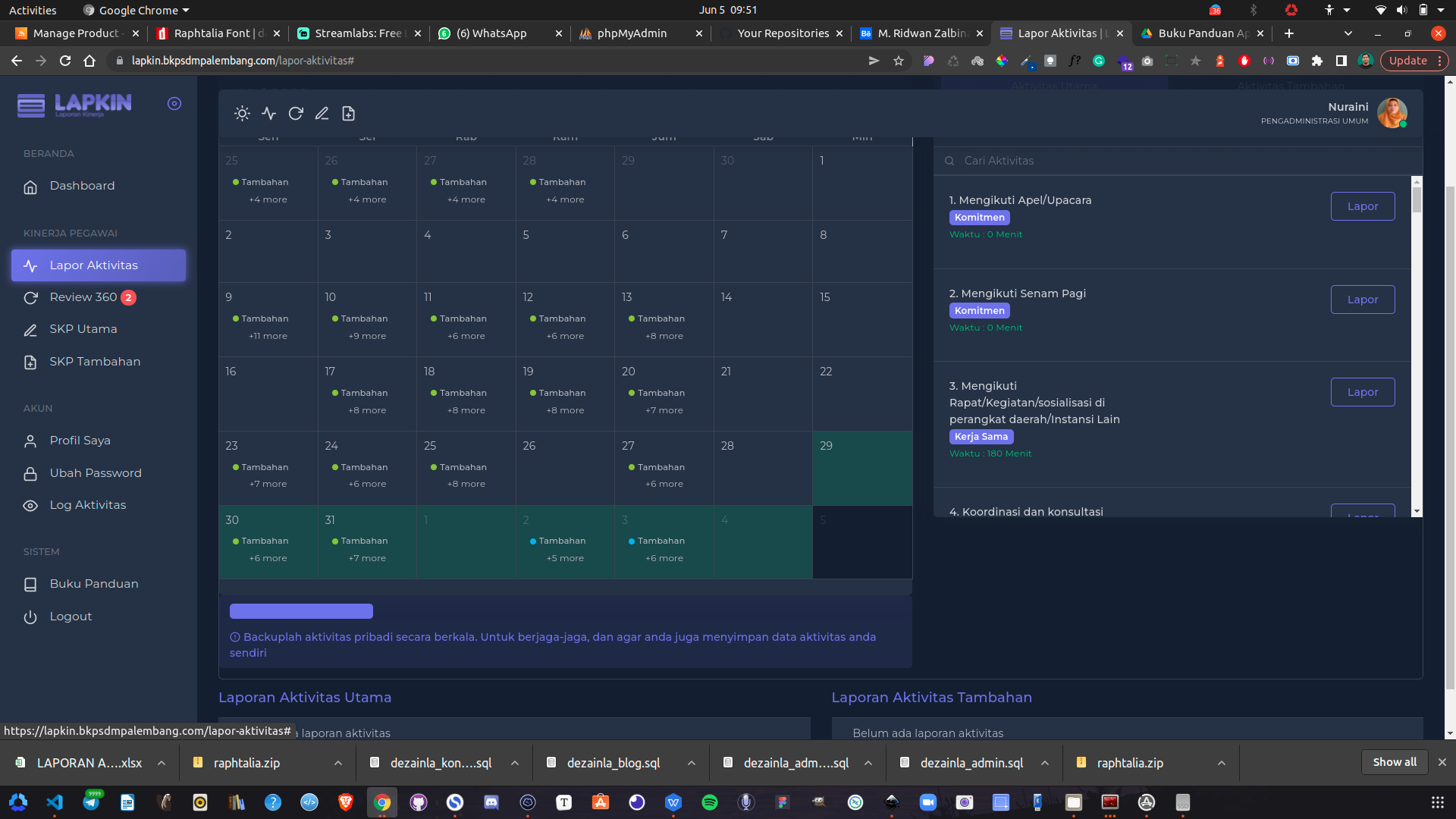Click the SKP pencil icon in top toolbar
The width and height of the screenshot is (1456, 819).
pos(322,114)
